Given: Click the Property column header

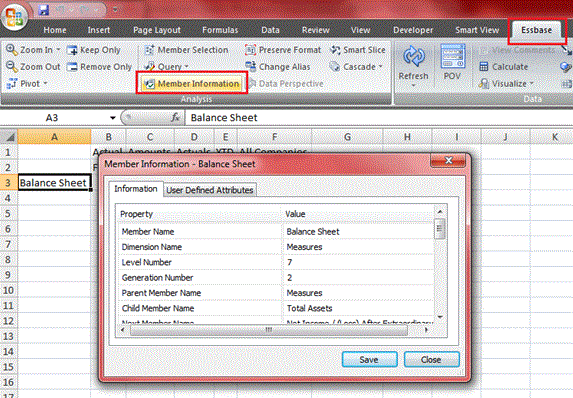Looking at the screenshot, I should (200, 214).
